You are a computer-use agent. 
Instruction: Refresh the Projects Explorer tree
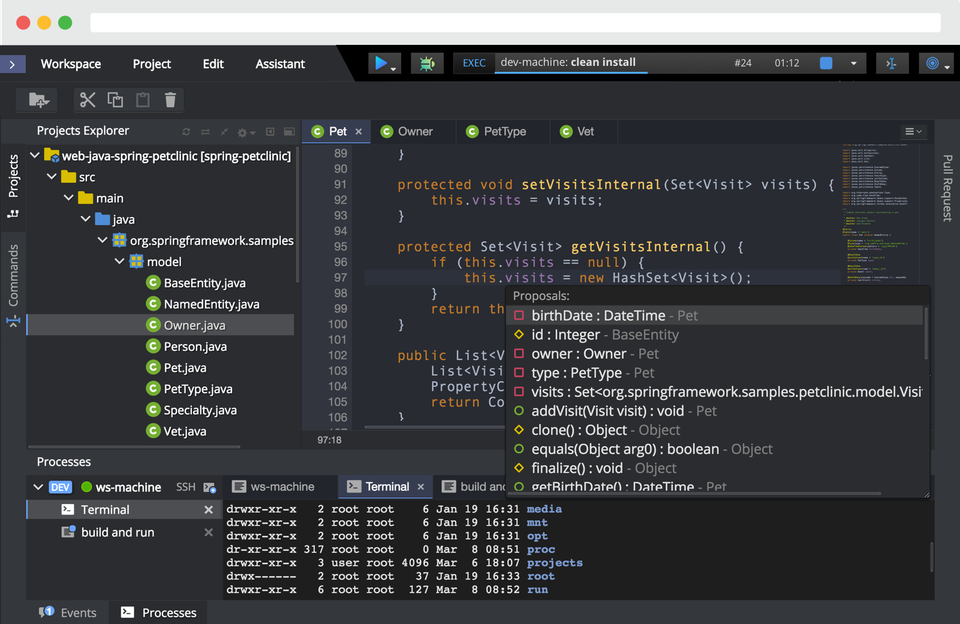coord(187,131)
